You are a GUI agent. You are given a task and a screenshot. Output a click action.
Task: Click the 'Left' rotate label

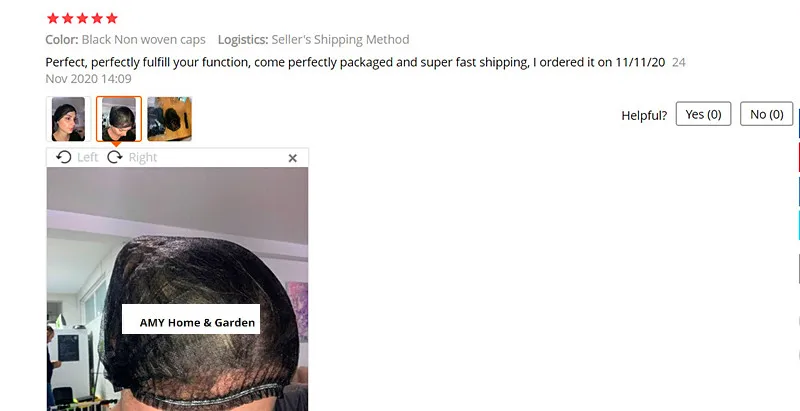87,158
